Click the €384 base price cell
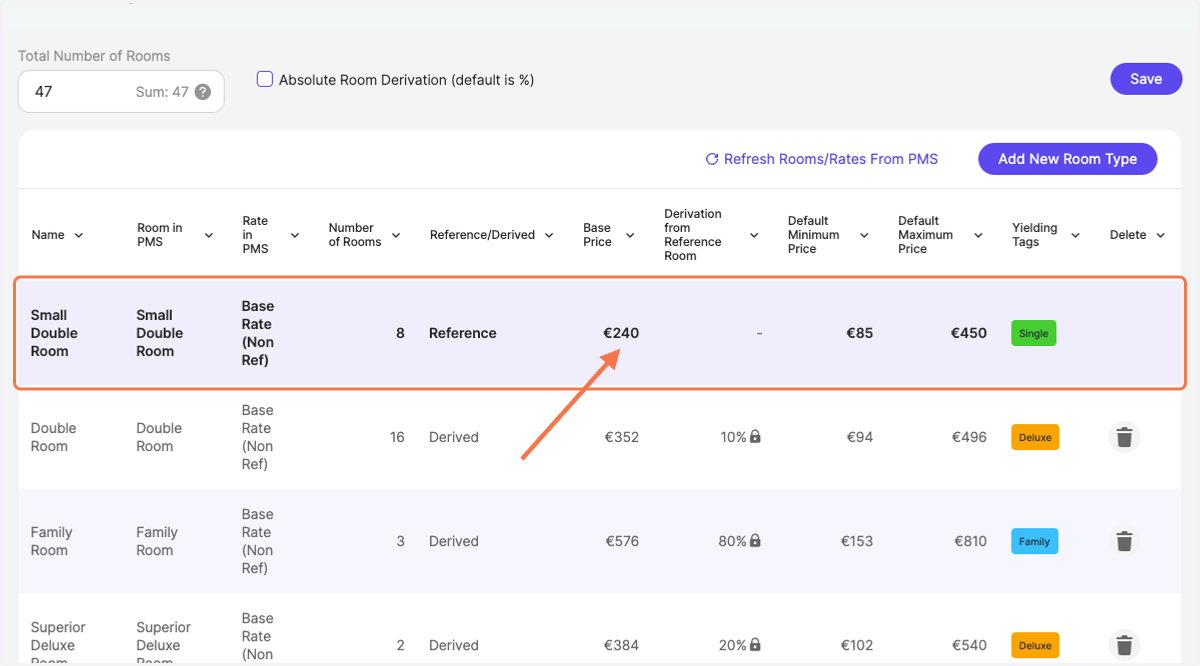Image resolution: width=1200 pixels, height=666 pixels. pos(622,645)
